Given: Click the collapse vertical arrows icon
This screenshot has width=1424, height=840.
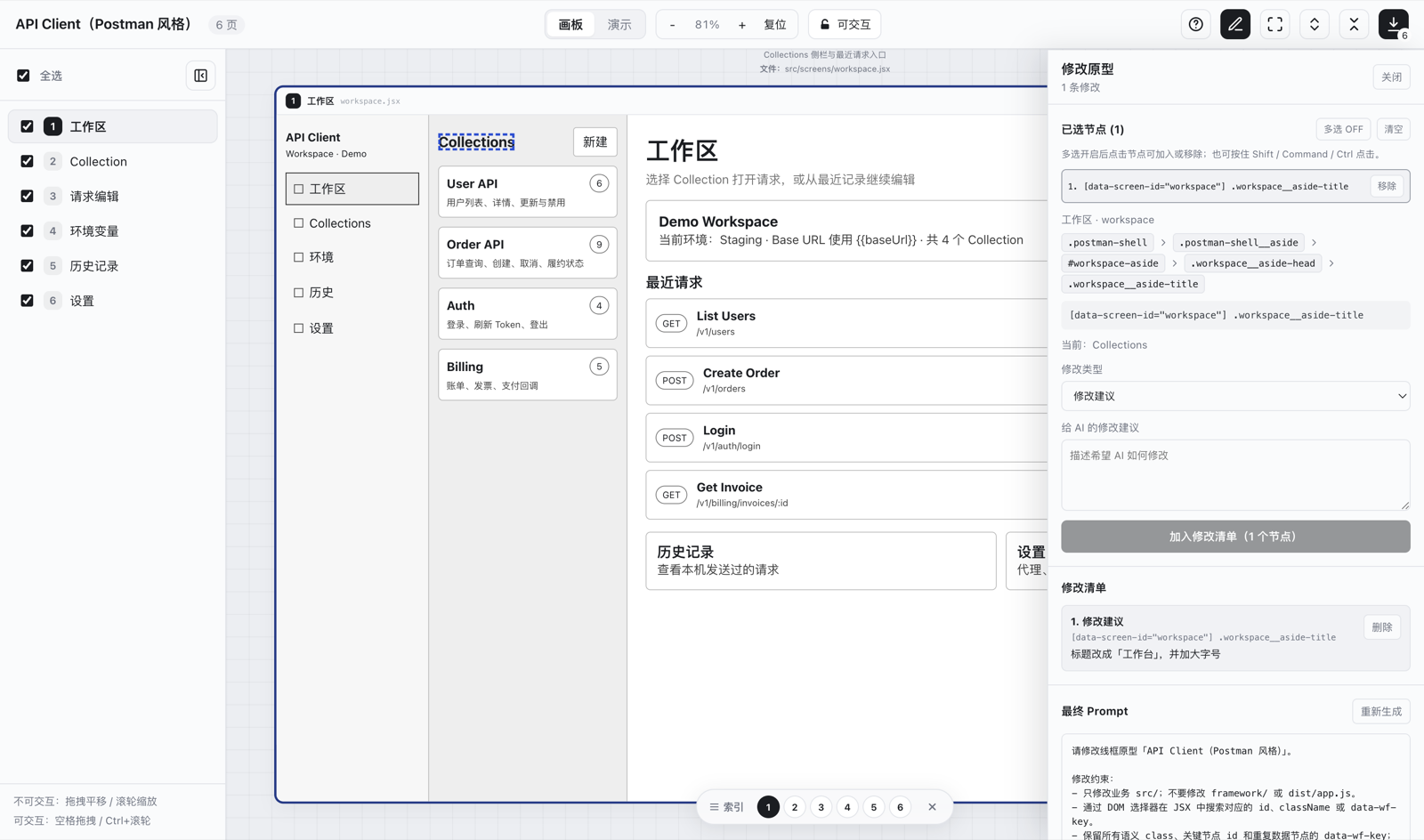Looking at the screenshot, I should click(1354, 25).
